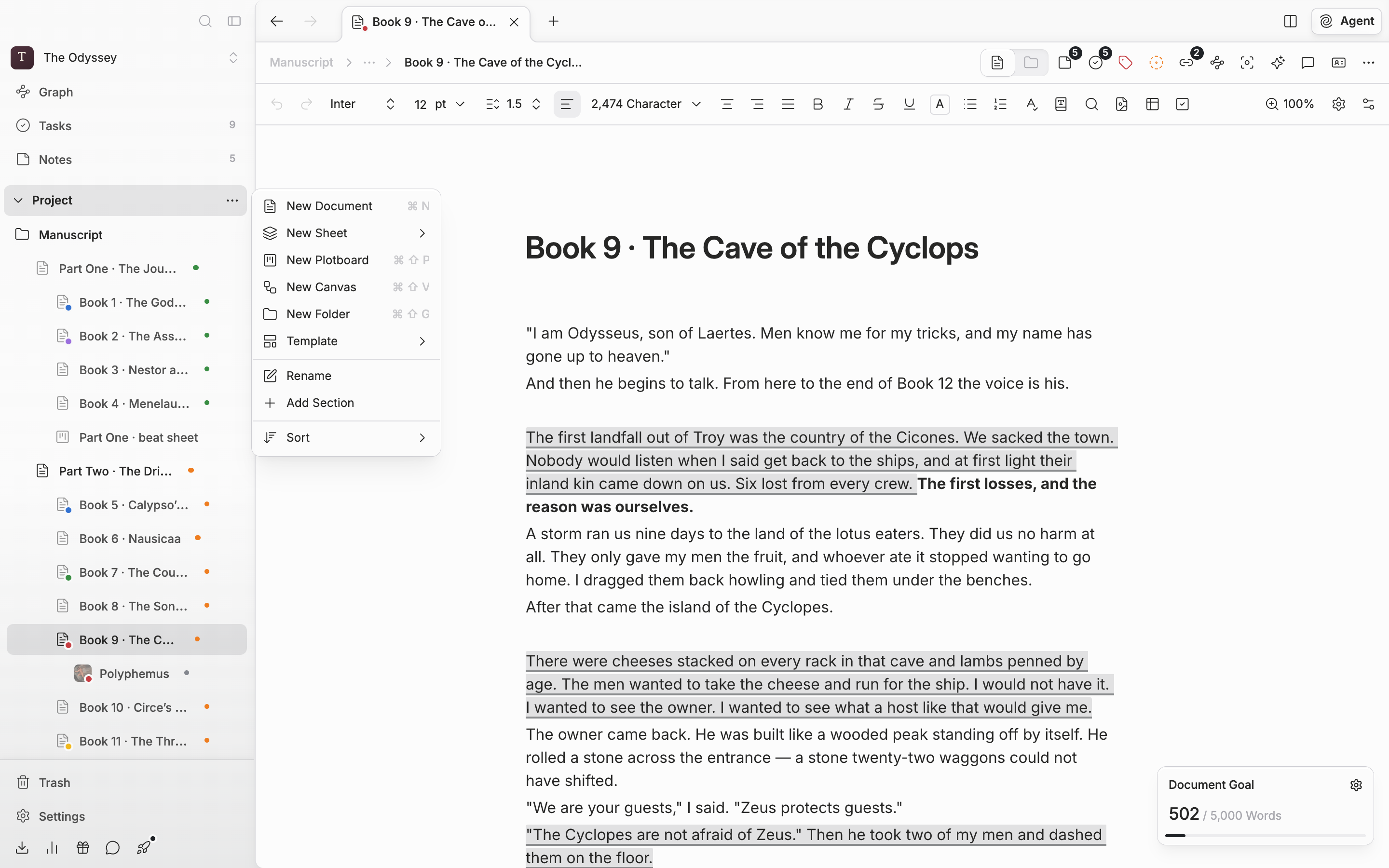
Task: Open the sidebar search icon
Action: (205, 21)
